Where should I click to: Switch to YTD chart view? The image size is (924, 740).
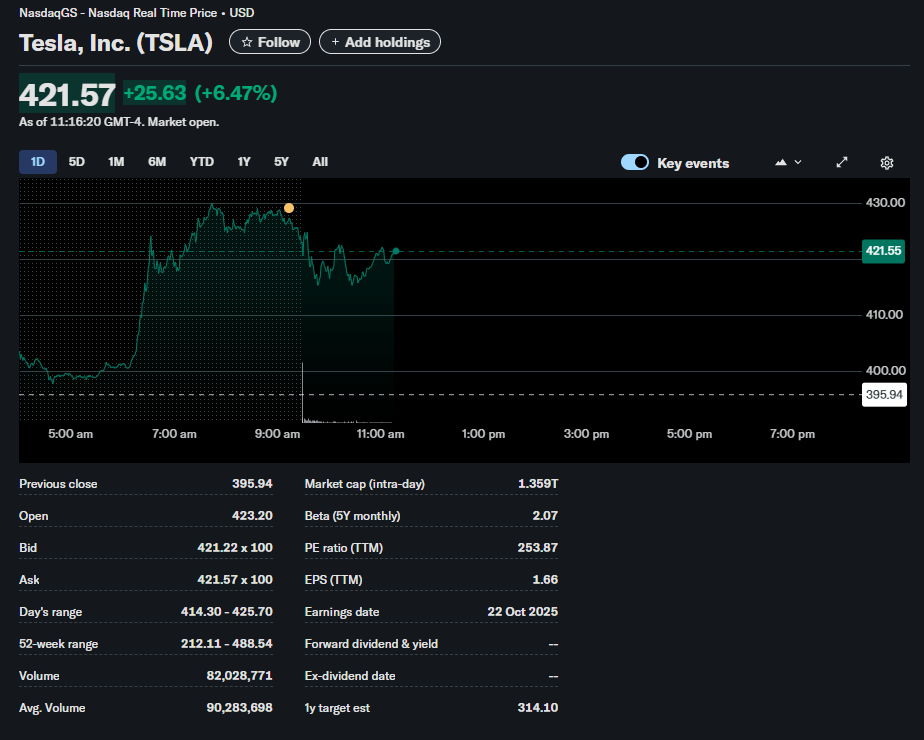pos(201,162)
